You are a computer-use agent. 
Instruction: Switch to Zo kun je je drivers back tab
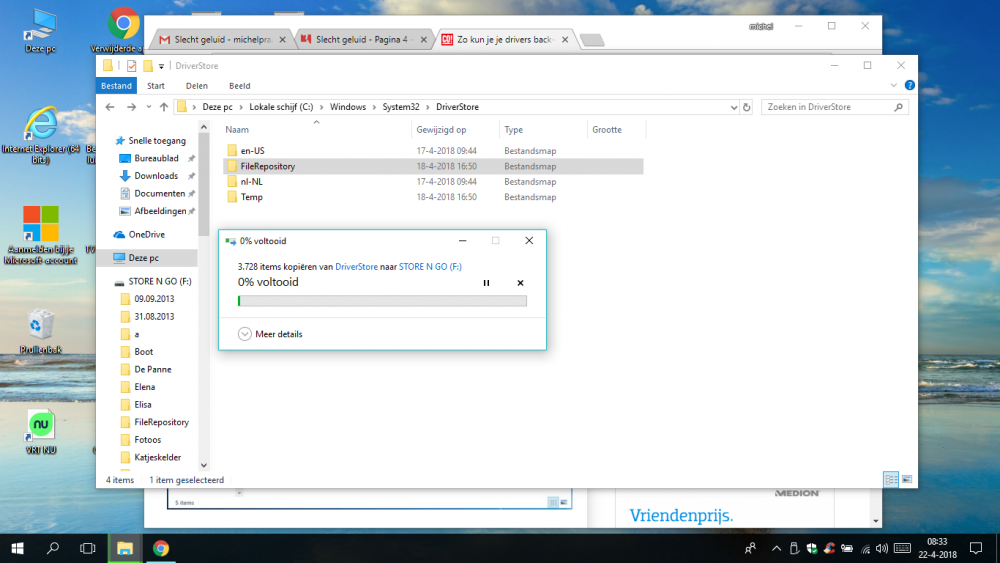[504, 40]
